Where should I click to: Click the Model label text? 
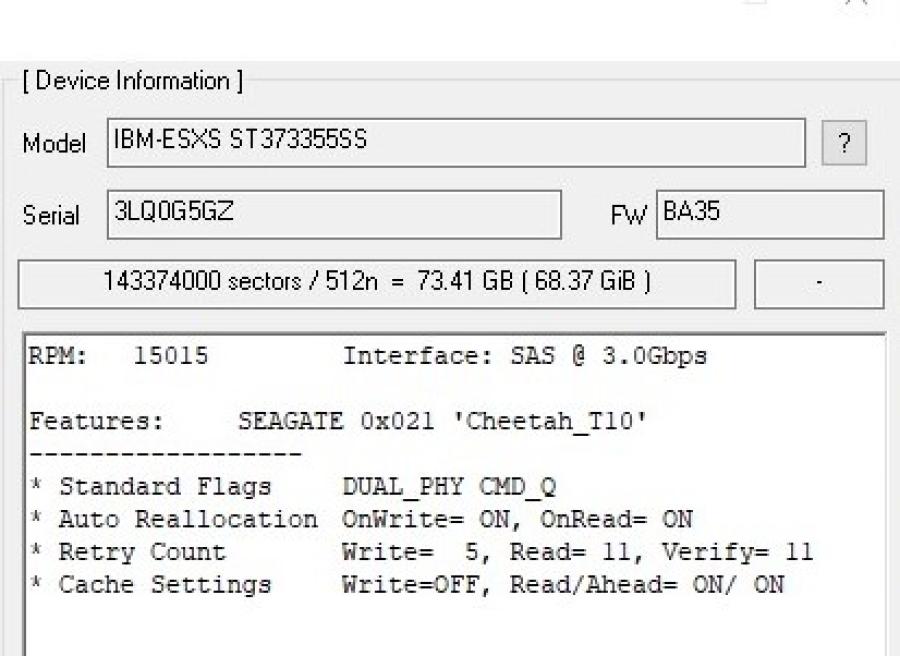(x=54, y=144)
